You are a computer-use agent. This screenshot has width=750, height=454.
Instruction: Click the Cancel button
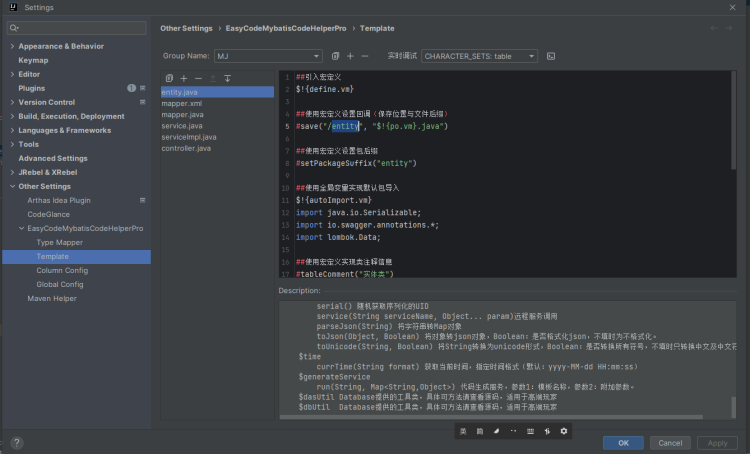(x=670, y=442)
